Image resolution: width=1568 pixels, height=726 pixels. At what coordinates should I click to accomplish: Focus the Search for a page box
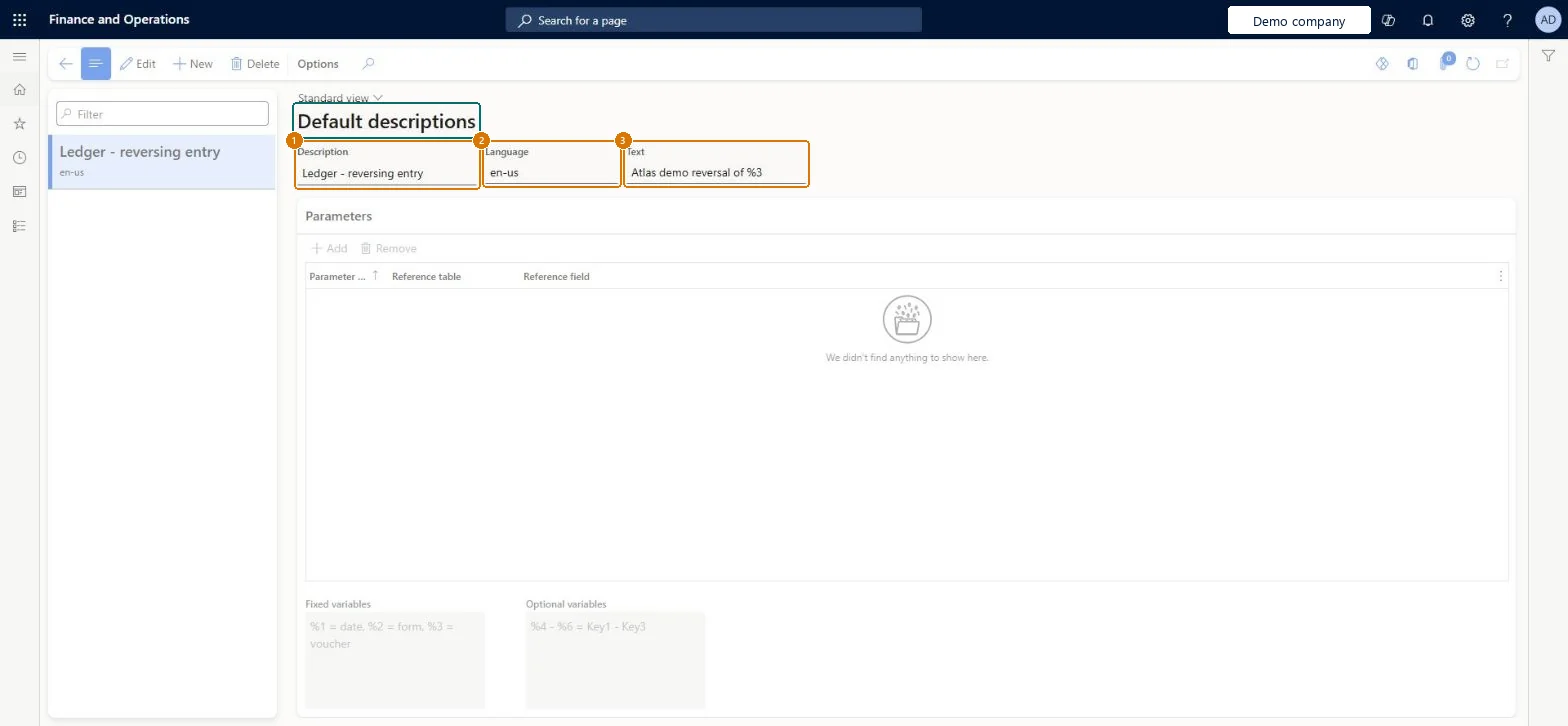(x=713, y=20)
